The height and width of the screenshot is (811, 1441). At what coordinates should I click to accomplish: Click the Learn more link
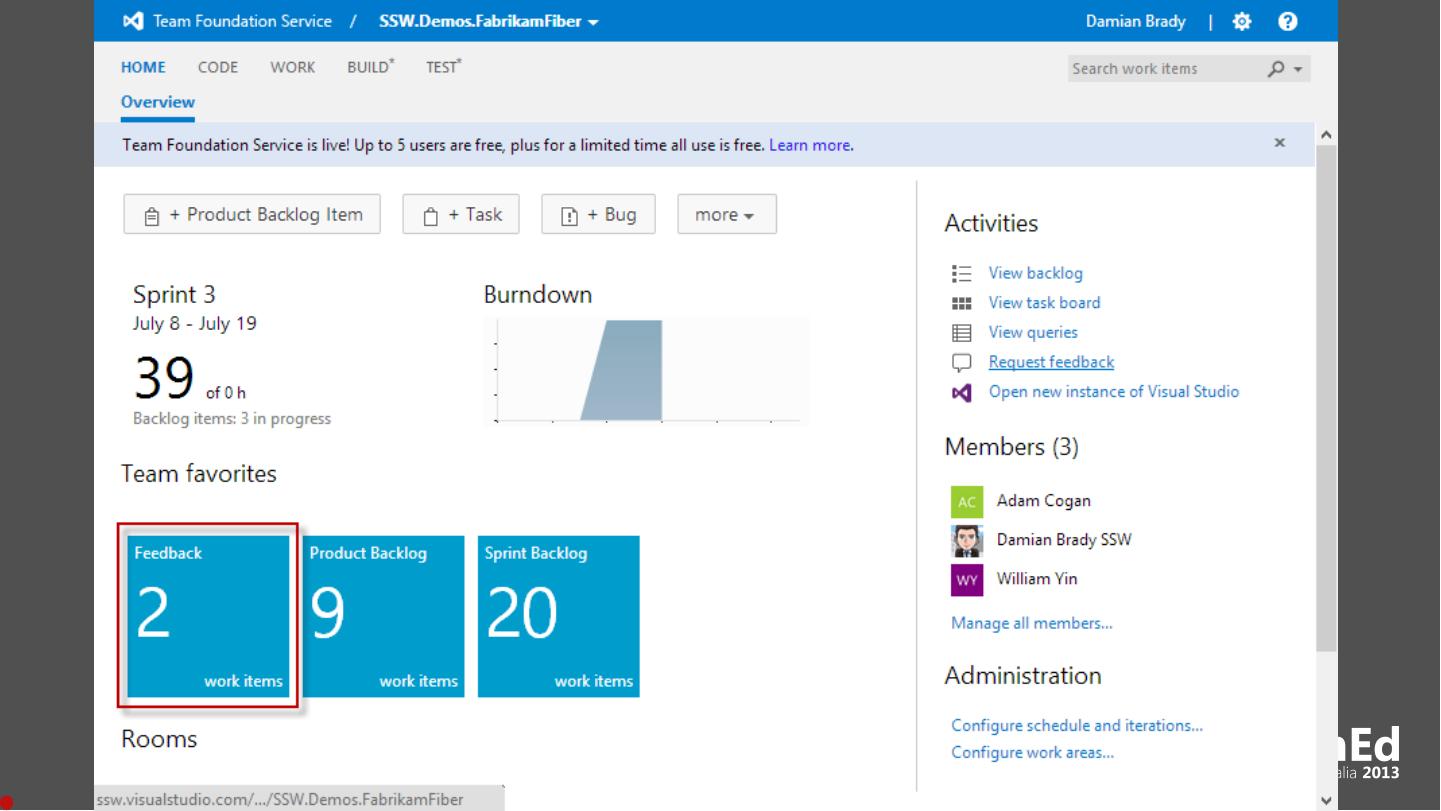point(809,145)
